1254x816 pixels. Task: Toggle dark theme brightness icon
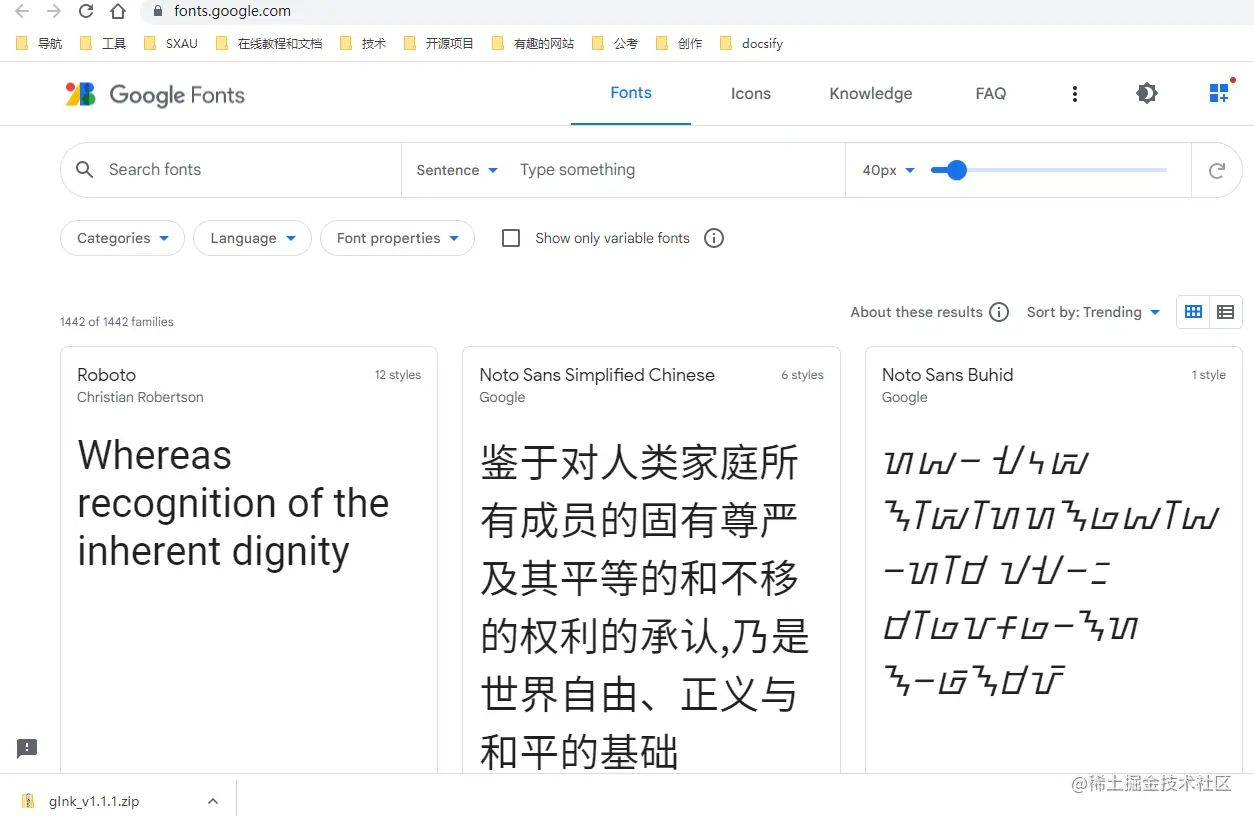(1147, 94)
